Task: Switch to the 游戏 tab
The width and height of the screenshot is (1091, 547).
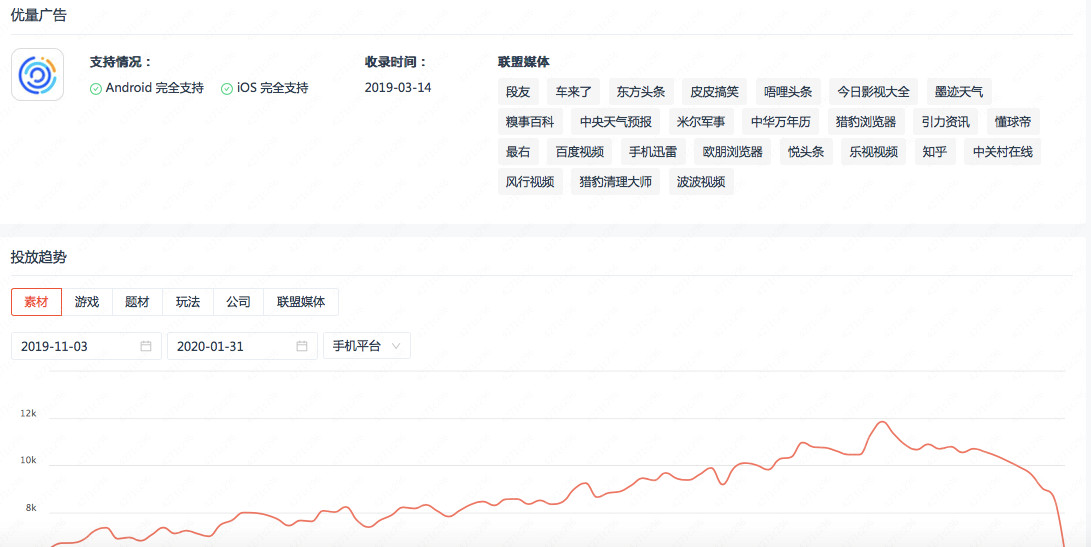Action: (x=87, y=302)
